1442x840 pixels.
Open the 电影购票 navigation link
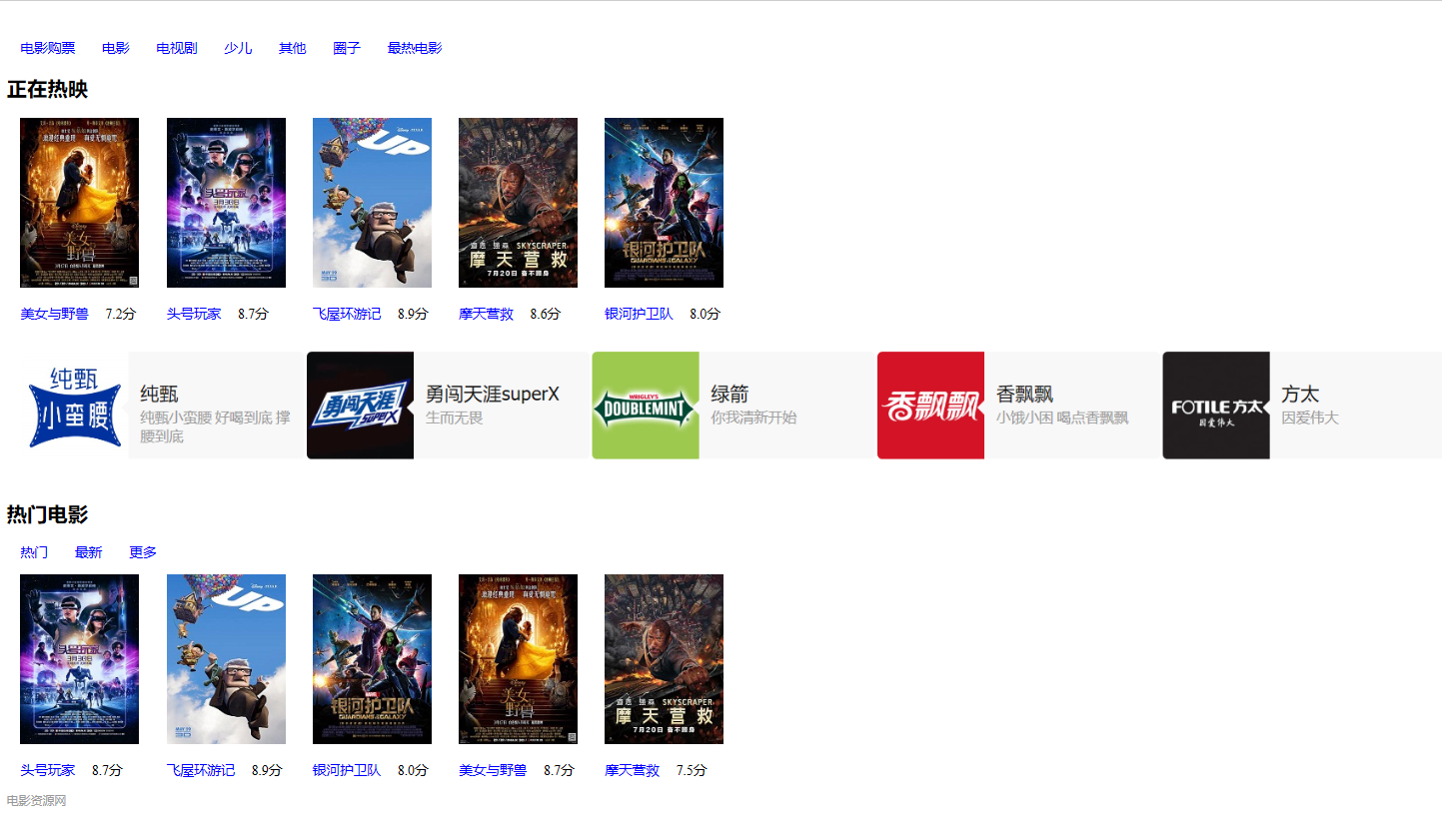click(48, 48)
